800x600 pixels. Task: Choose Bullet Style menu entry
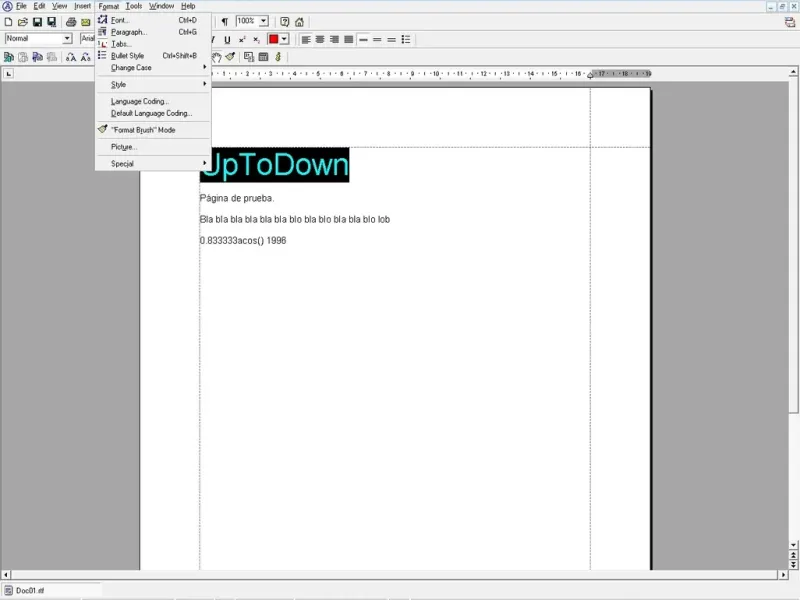point(153,56)
